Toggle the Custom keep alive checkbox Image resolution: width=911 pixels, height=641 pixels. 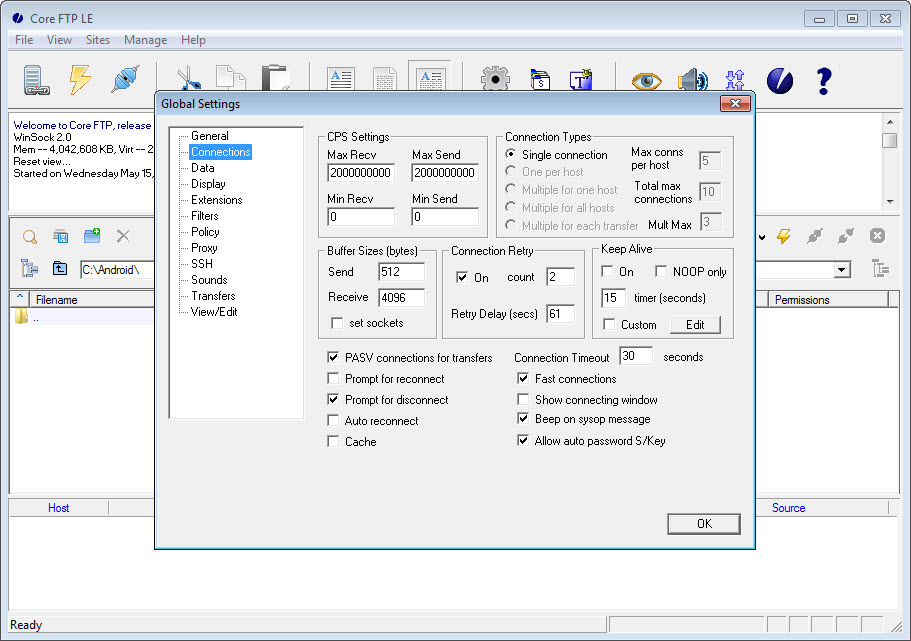[x=609, y=324]
